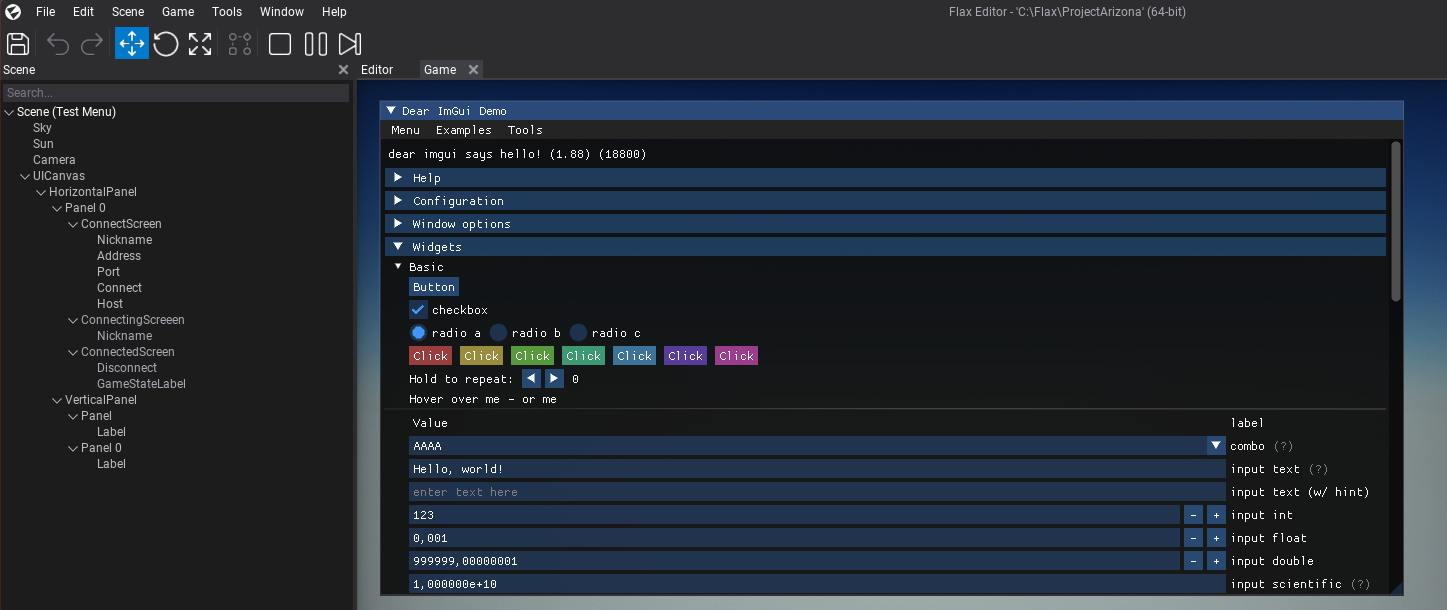Collapse the ConnectScreen tree node
Image resolution: width=1447 pixels, height=610 pixels.
[73, 224]
